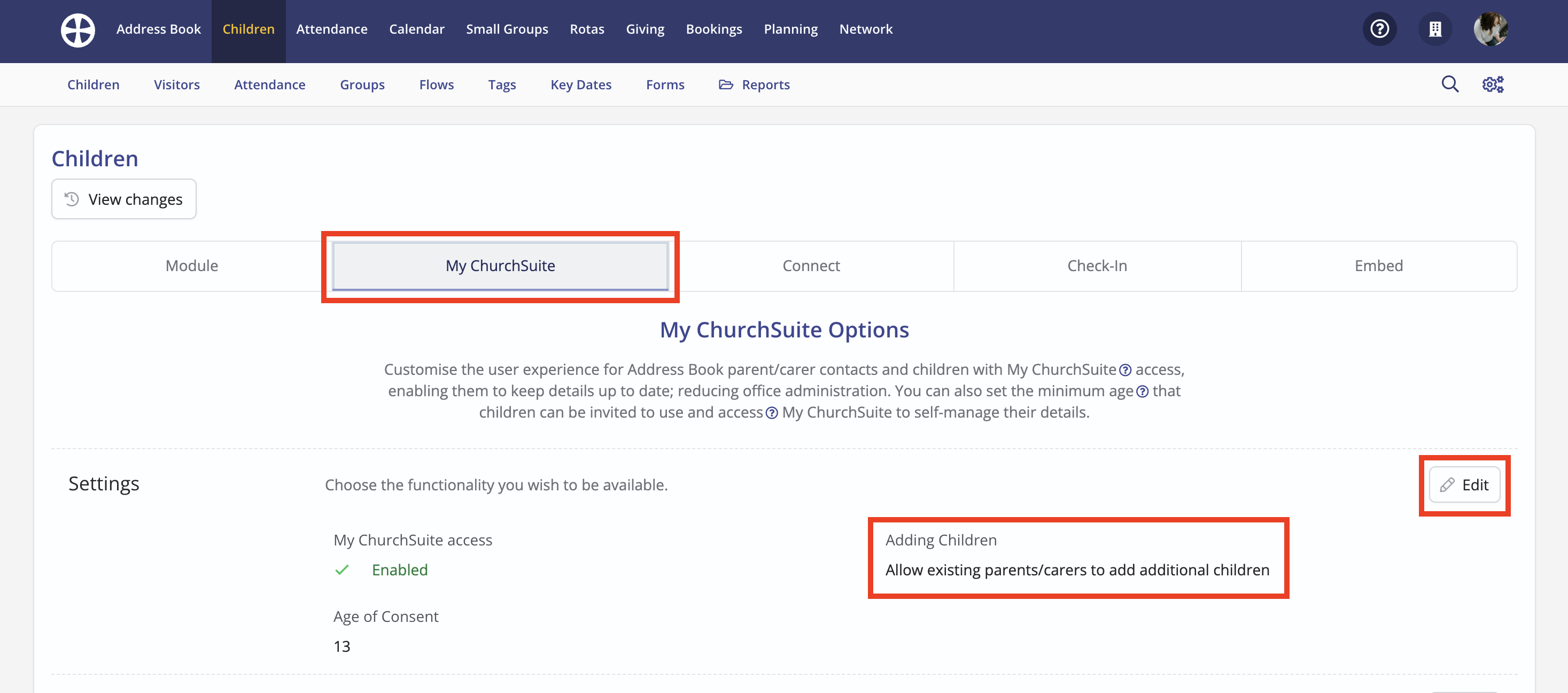Open the Network module
The width and height of the screenshot is (1568, 693).
pyautogui.click(x=866, y=29)
